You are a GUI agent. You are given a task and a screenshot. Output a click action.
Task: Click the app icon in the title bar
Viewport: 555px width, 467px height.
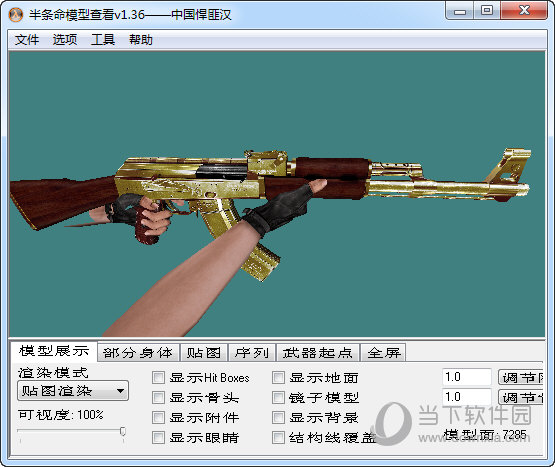coord(16,15)
